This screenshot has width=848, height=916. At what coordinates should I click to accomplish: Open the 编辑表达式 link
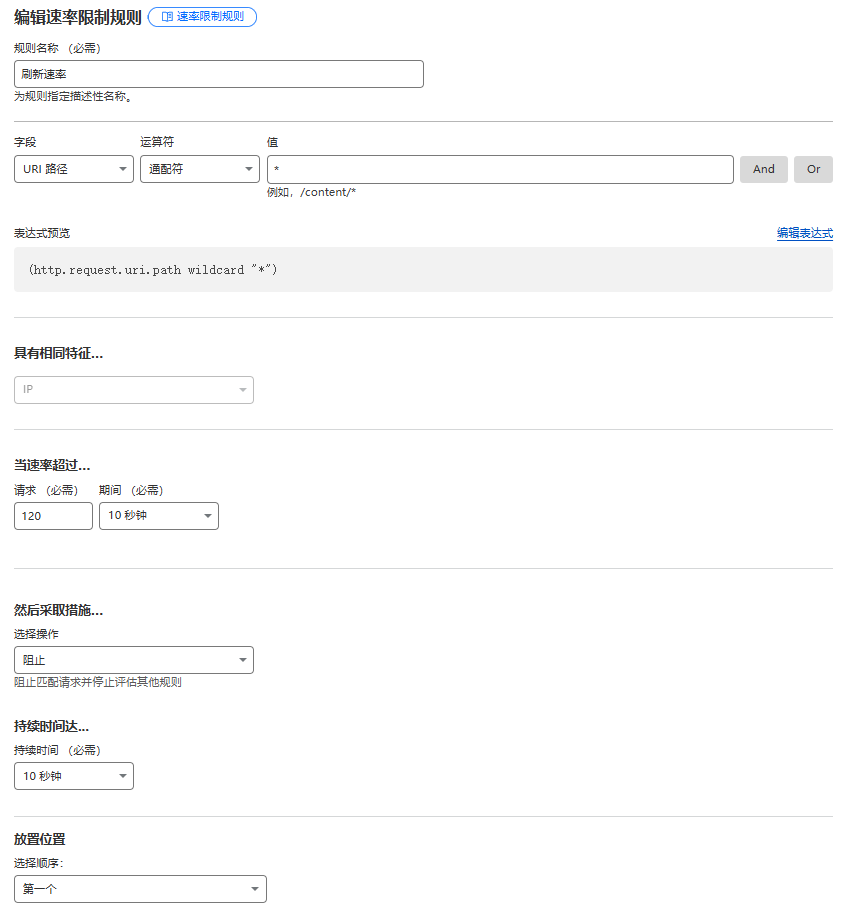804,233
